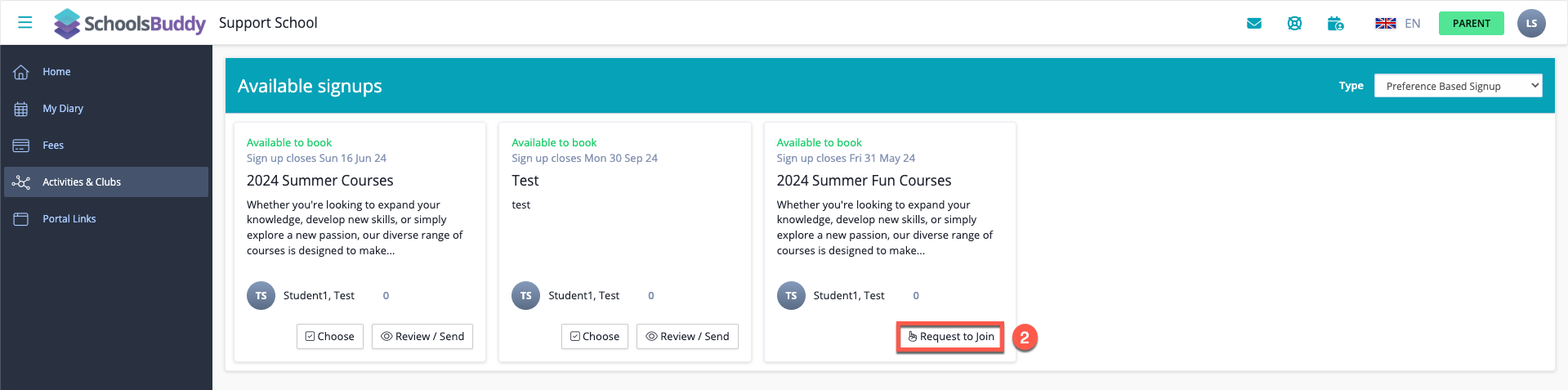Viewport: 1568px width, 390px height.
Task: Open the calendar bookings icon in header
Action: tap(1335, 24)
